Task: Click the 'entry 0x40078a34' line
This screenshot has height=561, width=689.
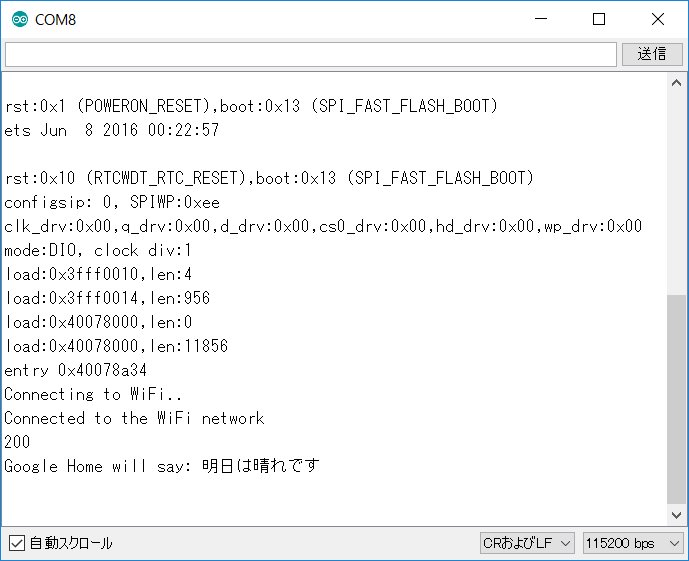Action: (x=75, y=370)
